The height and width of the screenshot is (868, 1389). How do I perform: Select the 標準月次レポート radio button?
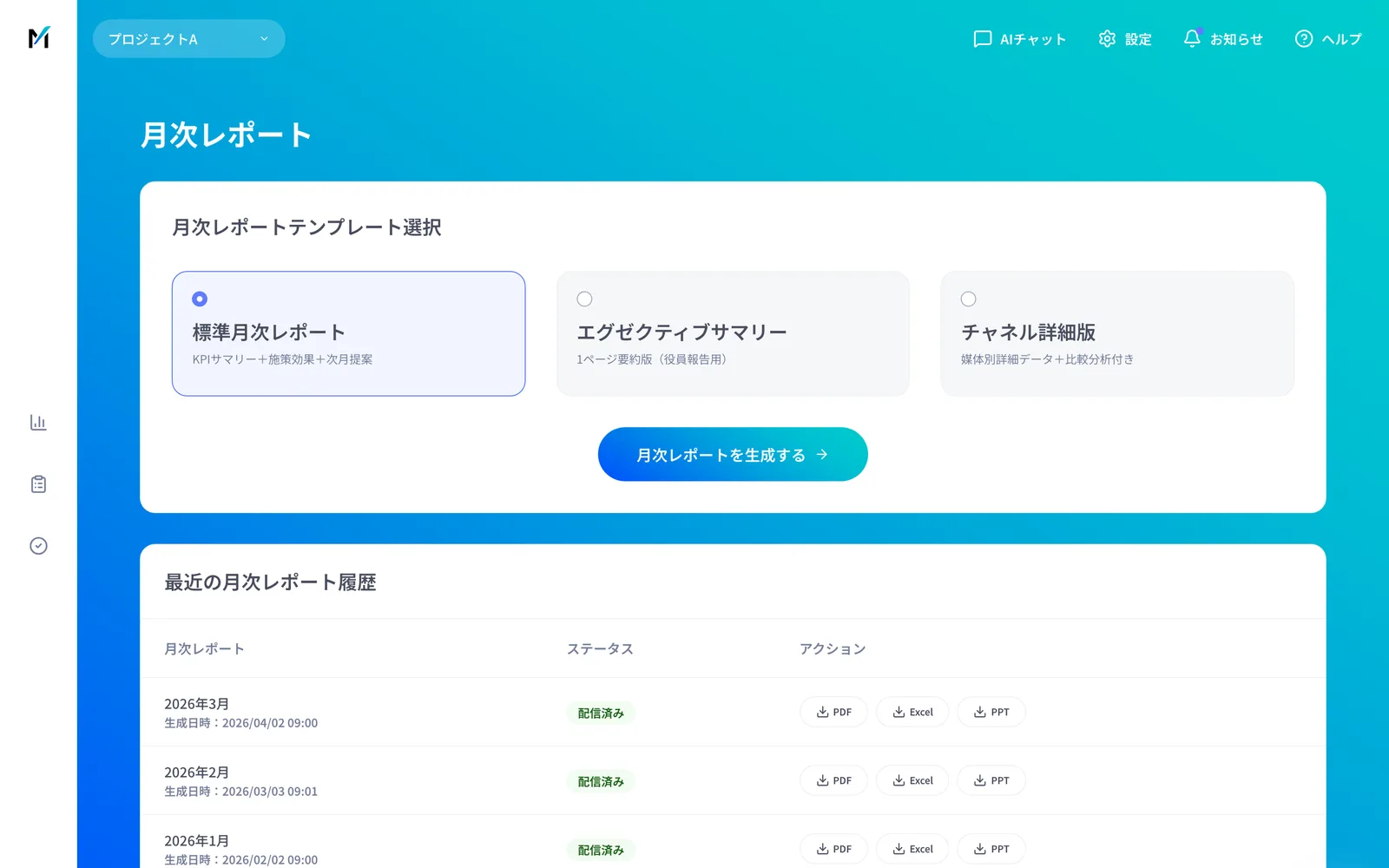pos(200,299)
